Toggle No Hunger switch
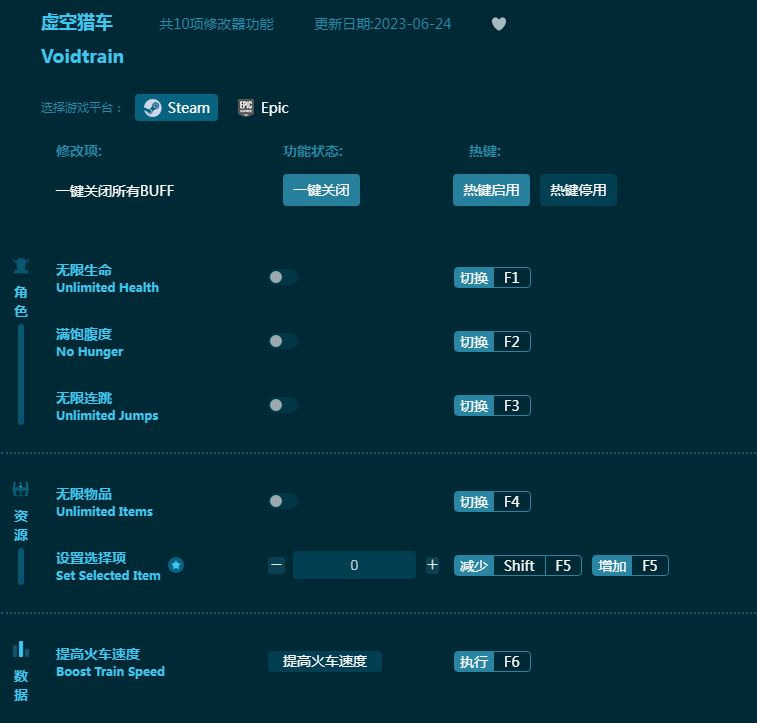Image resolution: width=757 pixels, height=723 pixels. 283,341
